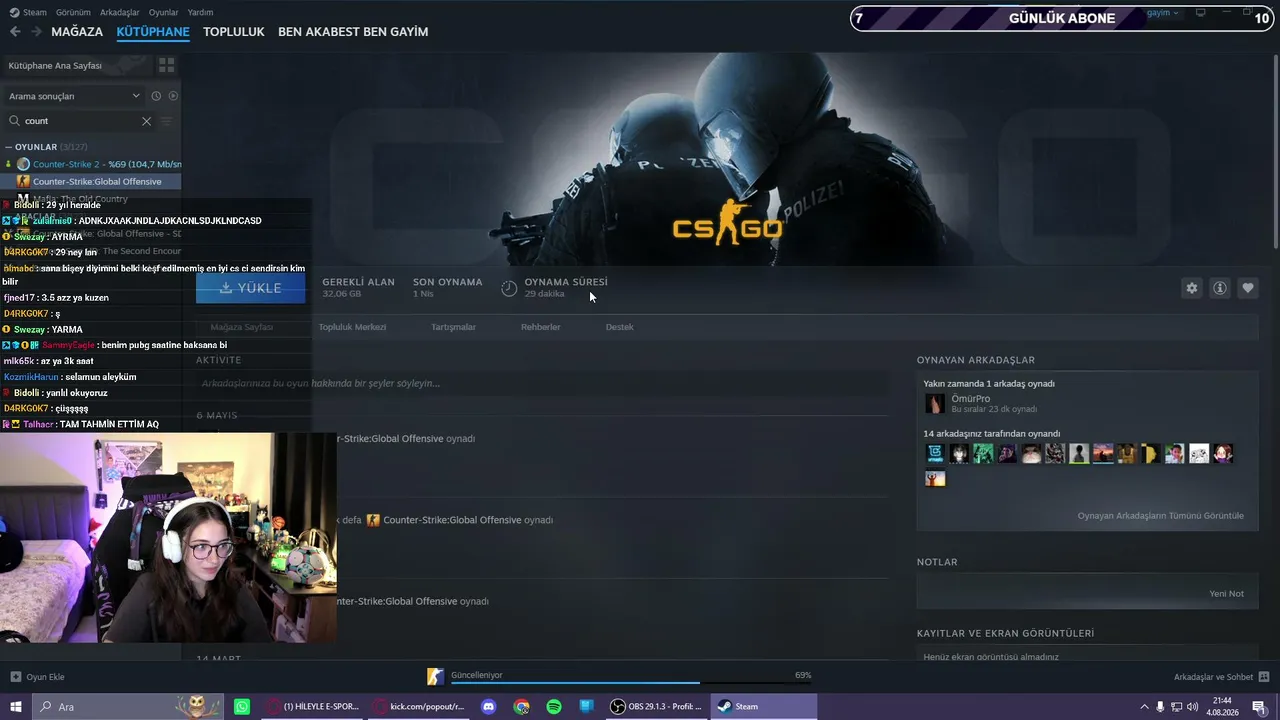Click the blue YÜKLE install button
This screenshot has width=1280, height=720.
pyautogui.click(x=251, y=288)
